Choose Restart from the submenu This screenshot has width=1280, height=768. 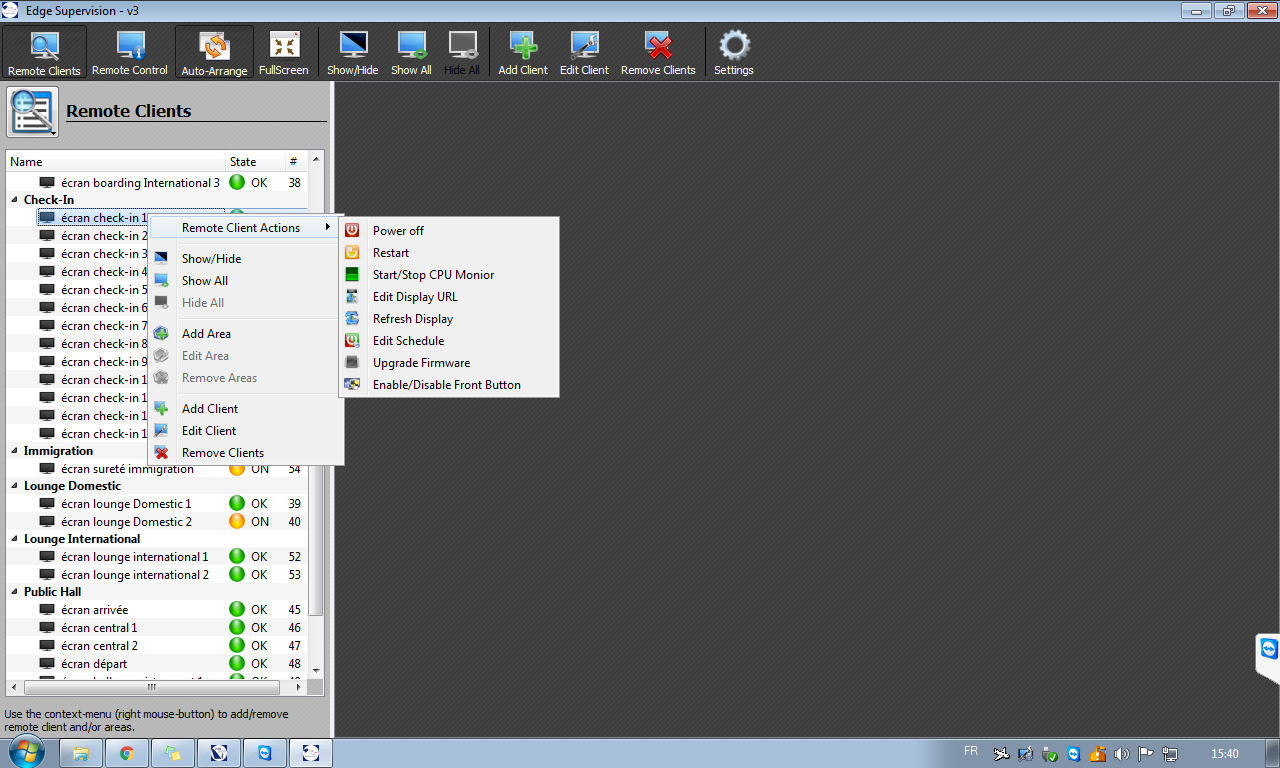point(391,253)
